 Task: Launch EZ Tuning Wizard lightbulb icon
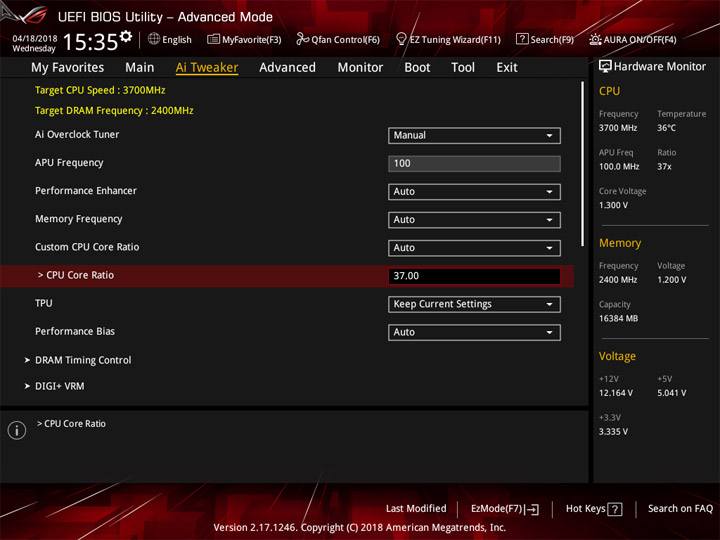[401, 39]
